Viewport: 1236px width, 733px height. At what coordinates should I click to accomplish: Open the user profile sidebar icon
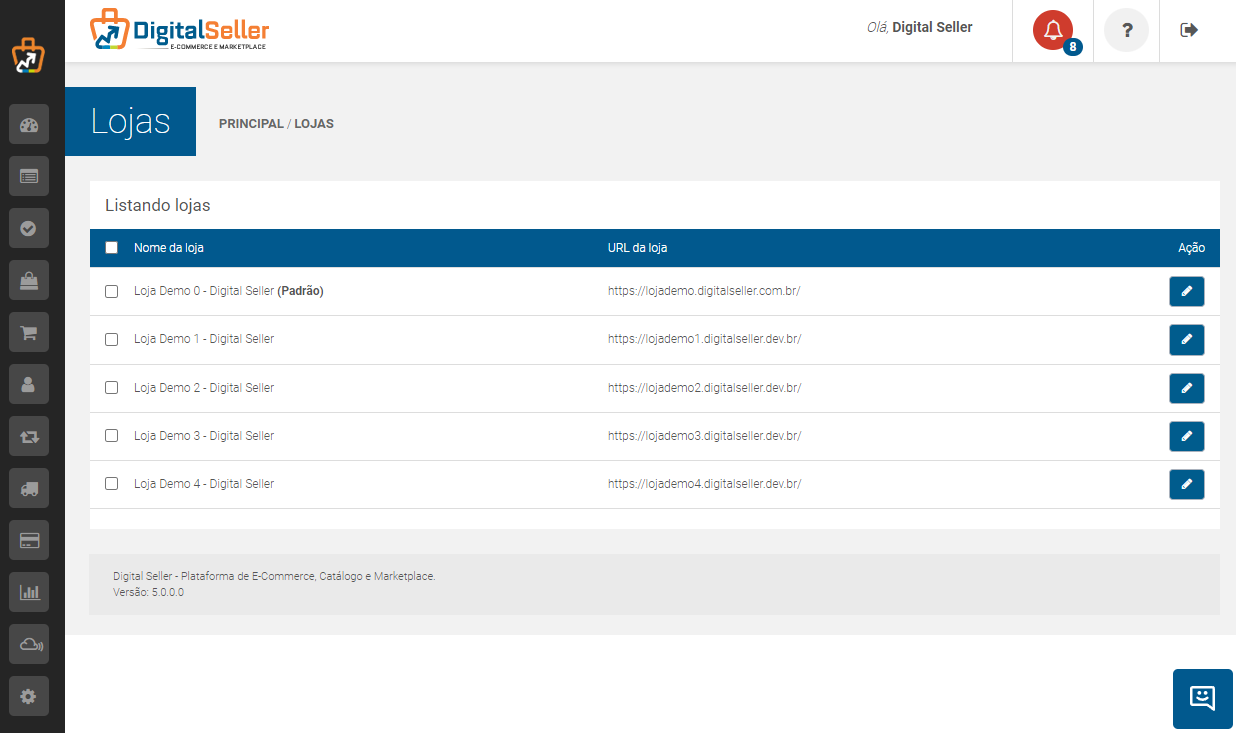pos(28,384)
